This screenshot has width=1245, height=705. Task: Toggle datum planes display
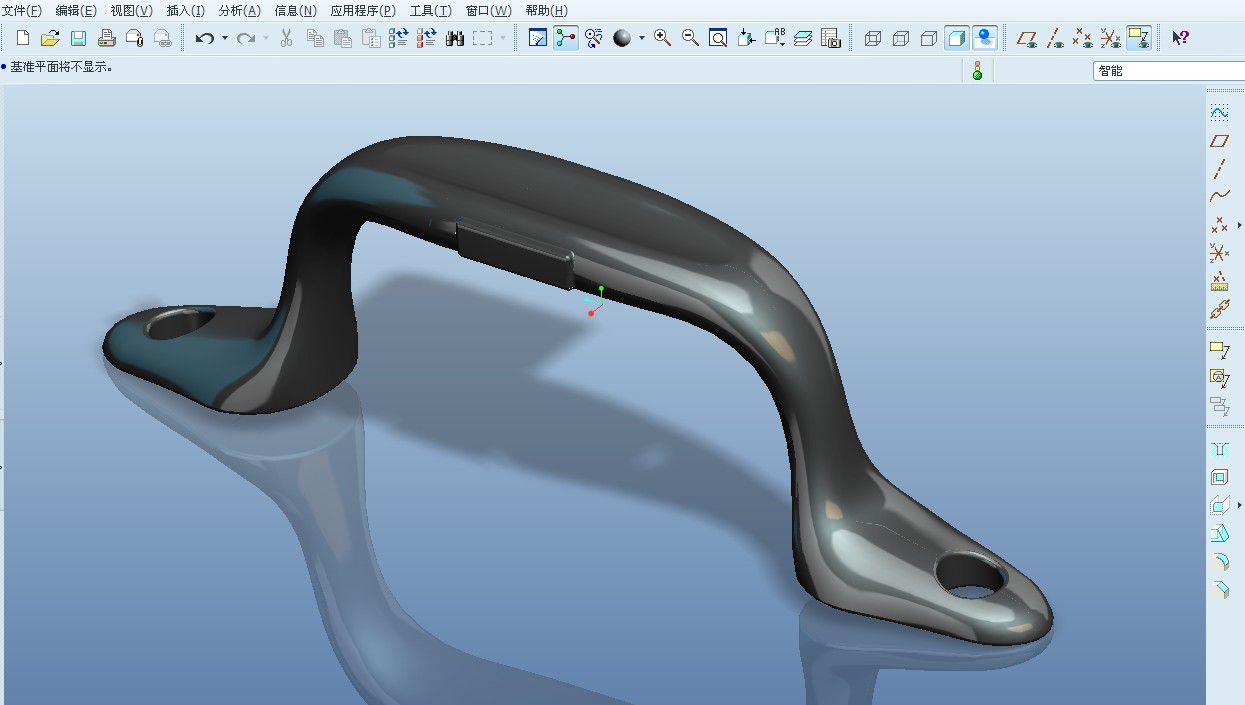point(1026,38)
